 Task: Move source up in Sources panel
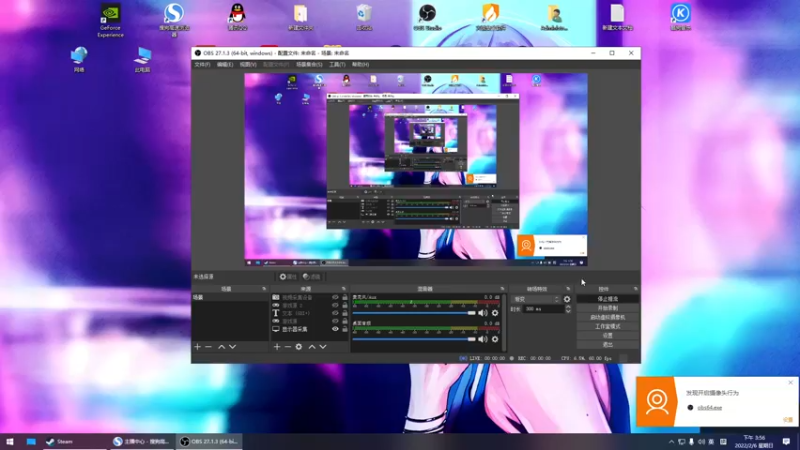312,347
